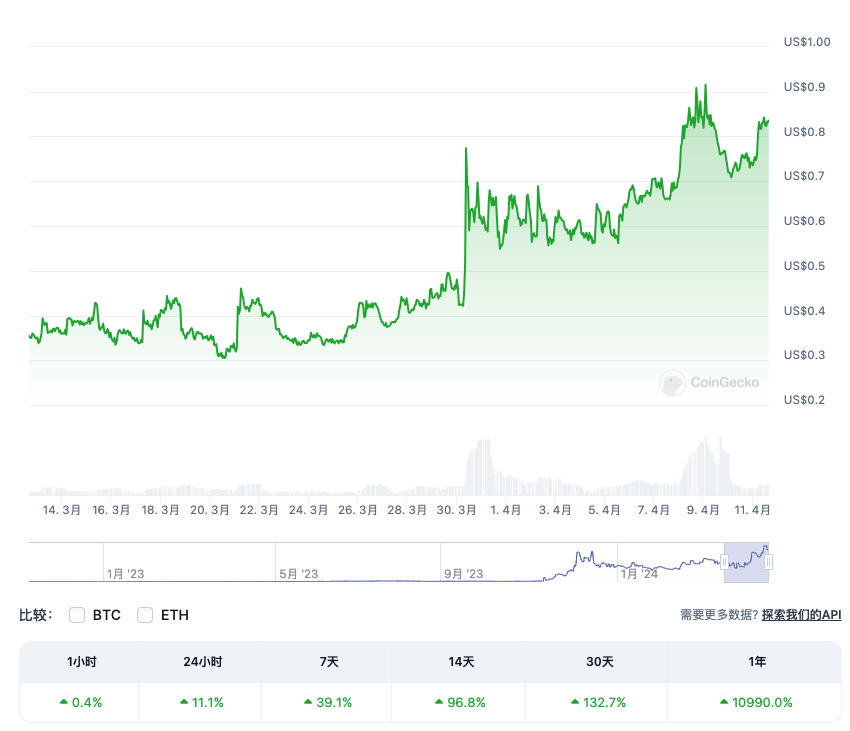850x731 pixels.
Task: Click the up arrow beside 39.1%
Action: click(x=308, y=702)
